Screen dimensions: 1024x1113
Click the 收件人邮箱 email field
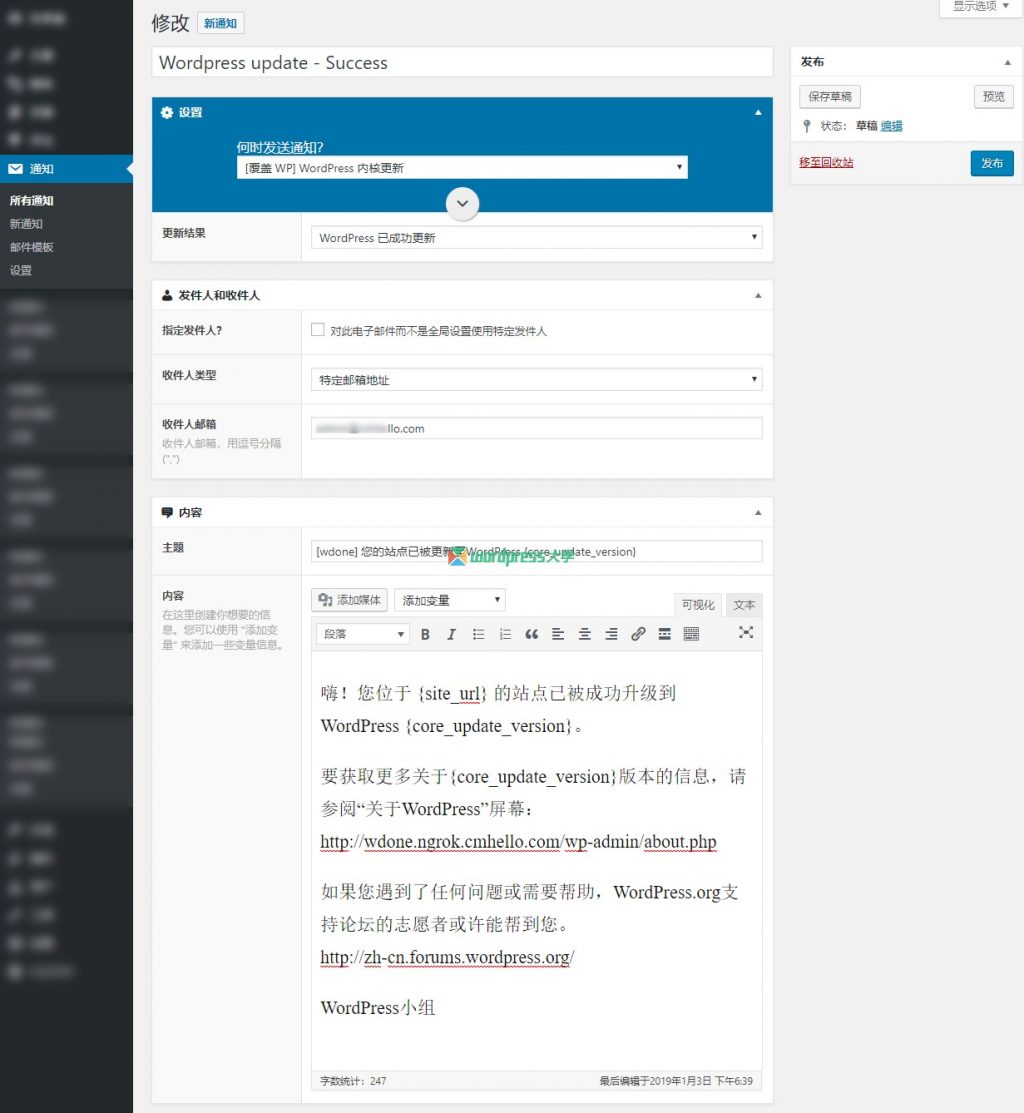tap(536, 428)
